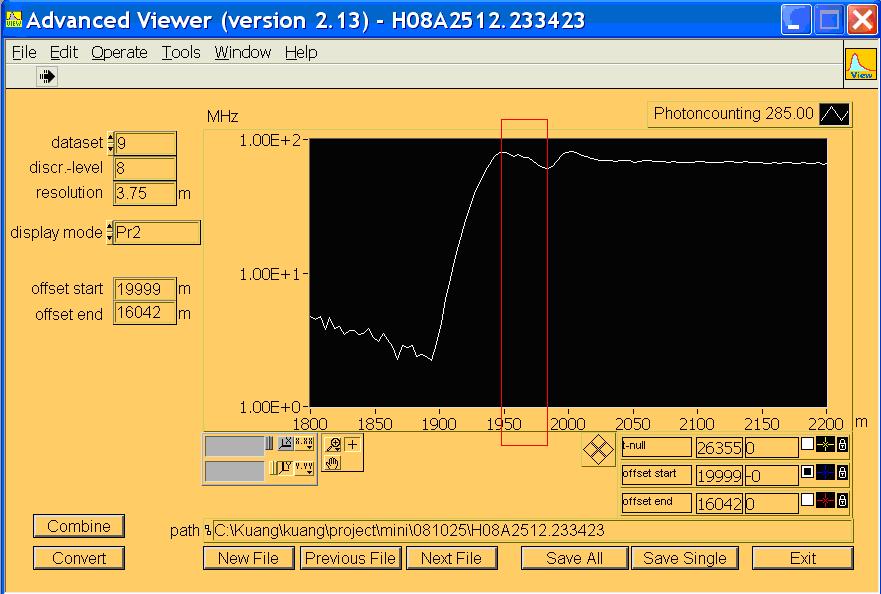Click the dataset stepper arrows

tap(110, 143)
